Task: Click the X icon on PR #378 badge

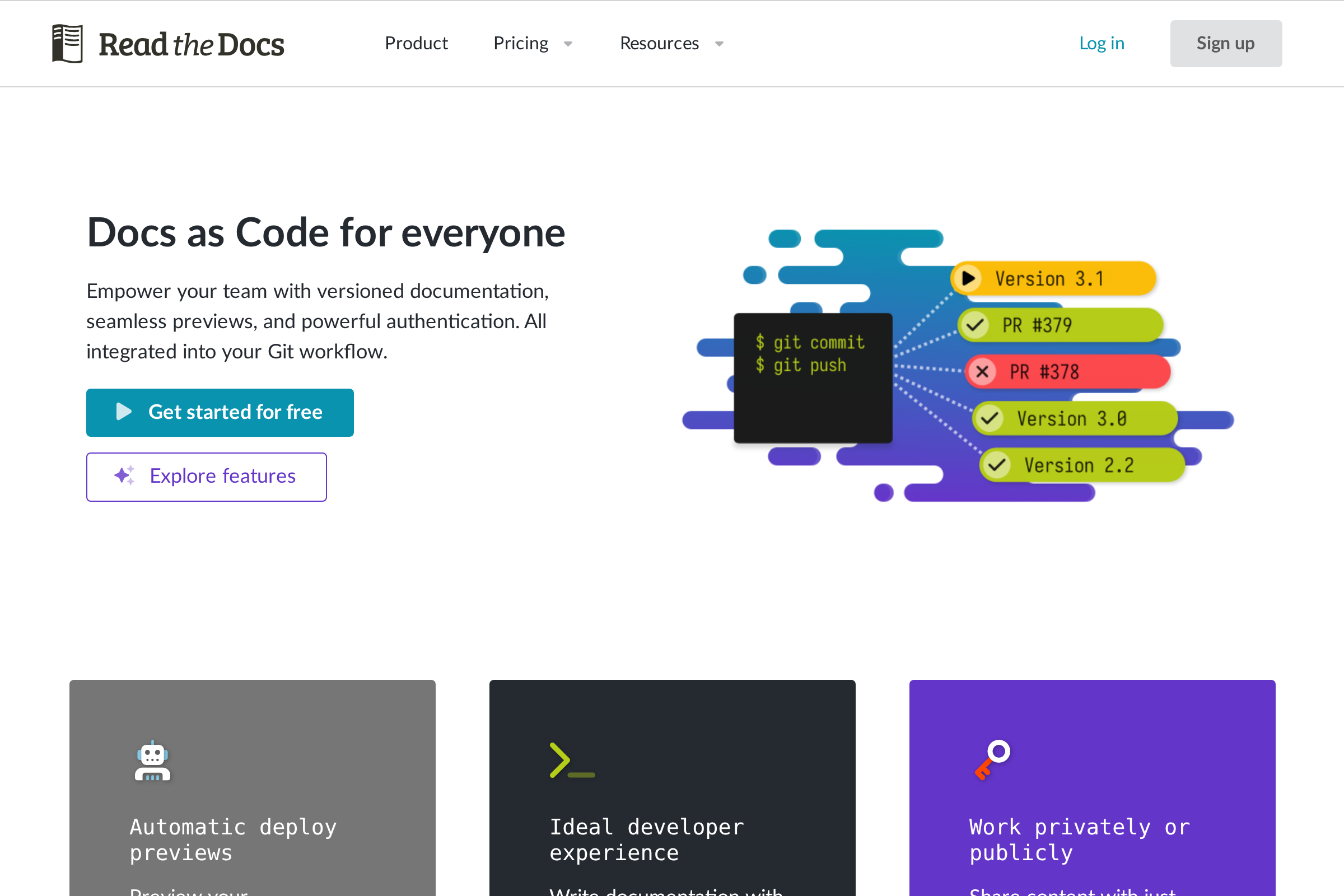Action: pos(982,371)
